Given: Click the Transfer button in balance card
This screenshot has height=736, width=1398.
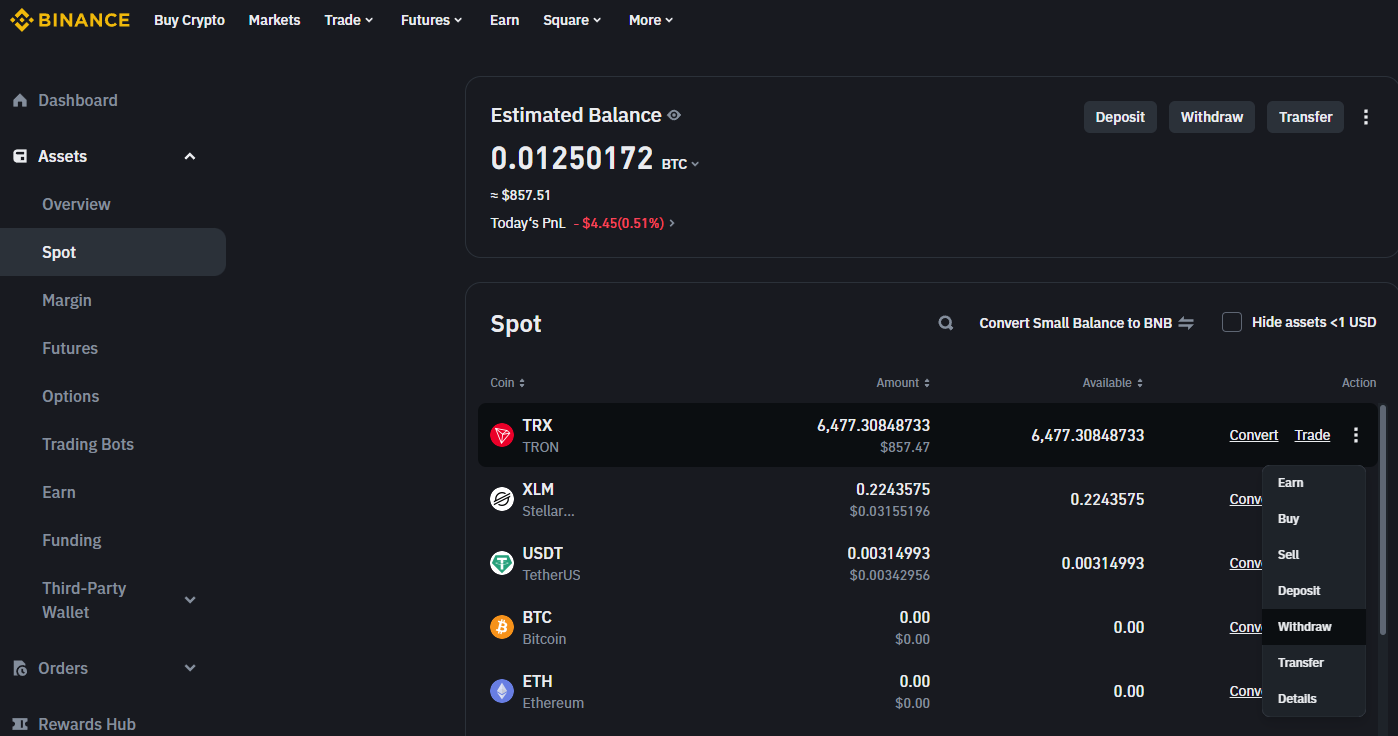Looking at the screenshot, I should coord(1305,117).
